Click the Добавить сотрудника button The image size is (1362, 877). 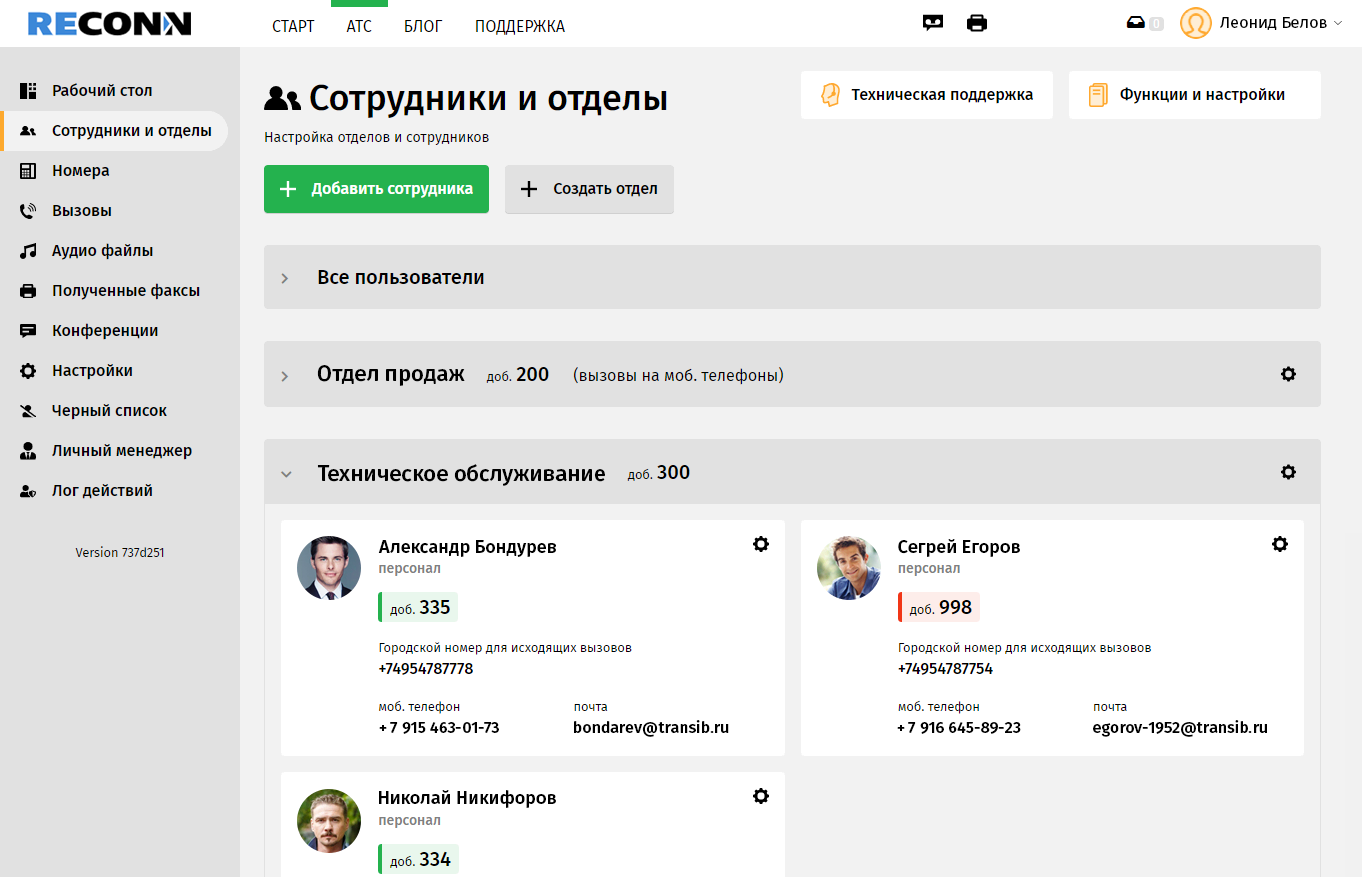[376, 189]
